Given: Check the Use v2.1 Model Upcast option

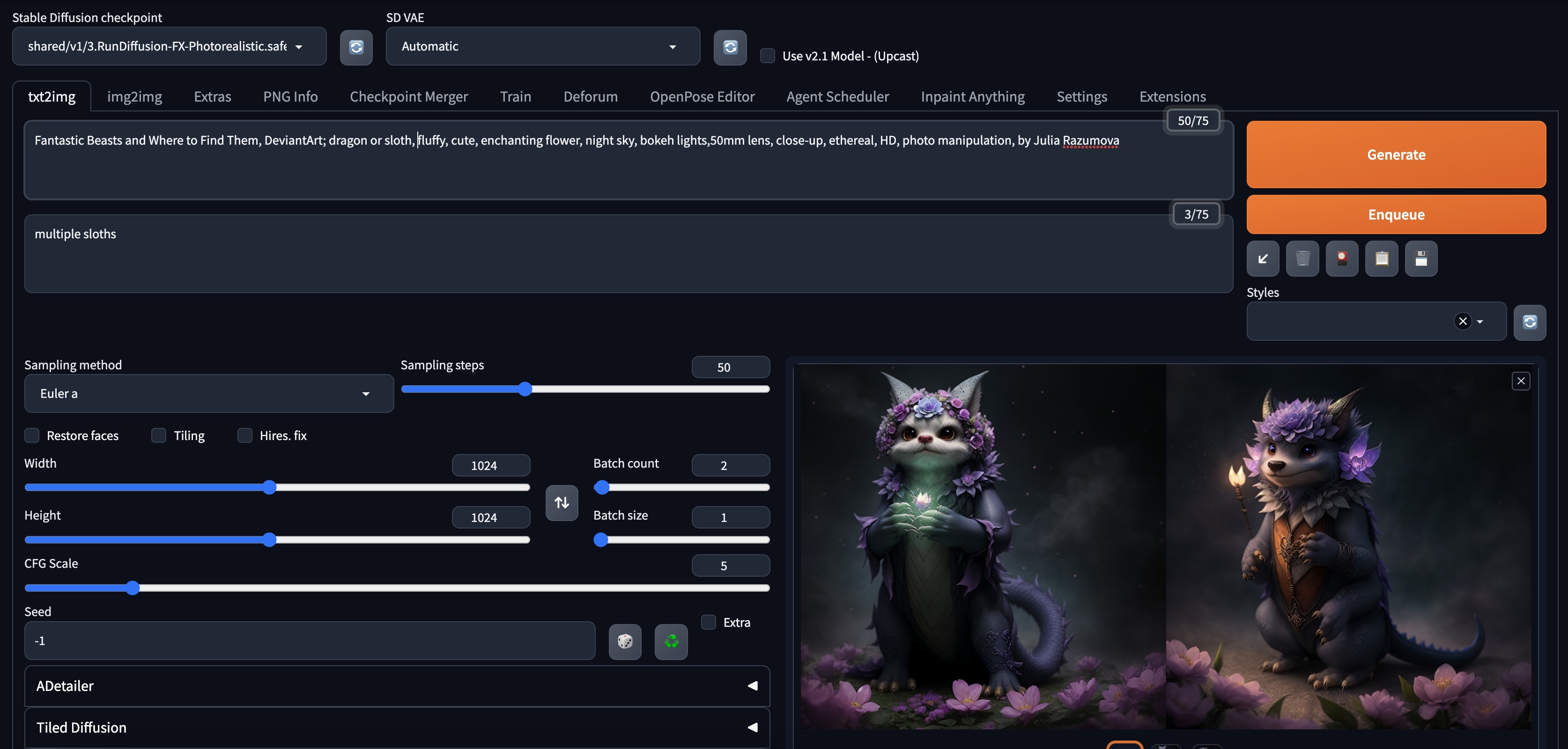Looking at the screenshot, I should 768,56.
